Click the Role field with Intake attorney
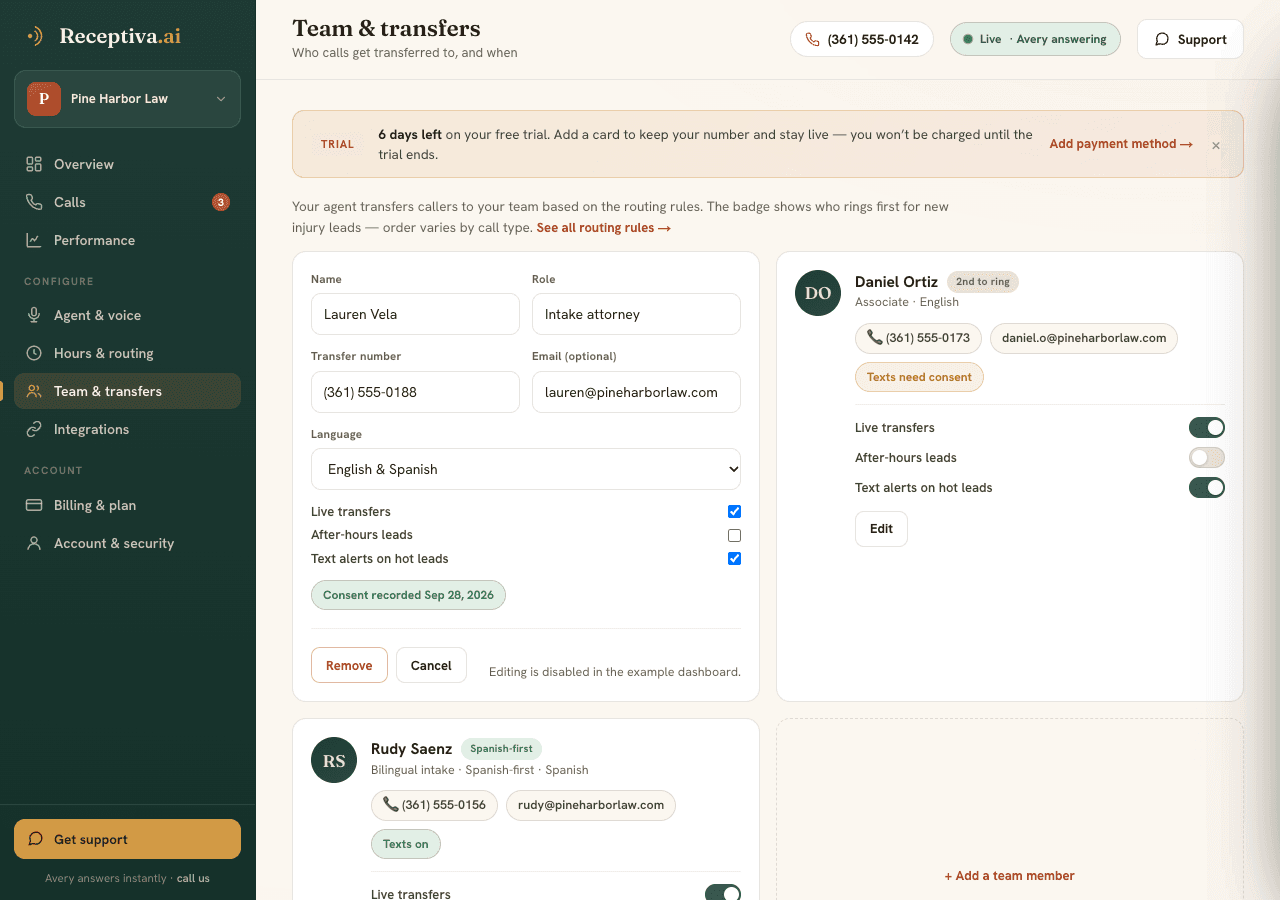This screenshot has width=1280, height=900. tap(636, 314)
